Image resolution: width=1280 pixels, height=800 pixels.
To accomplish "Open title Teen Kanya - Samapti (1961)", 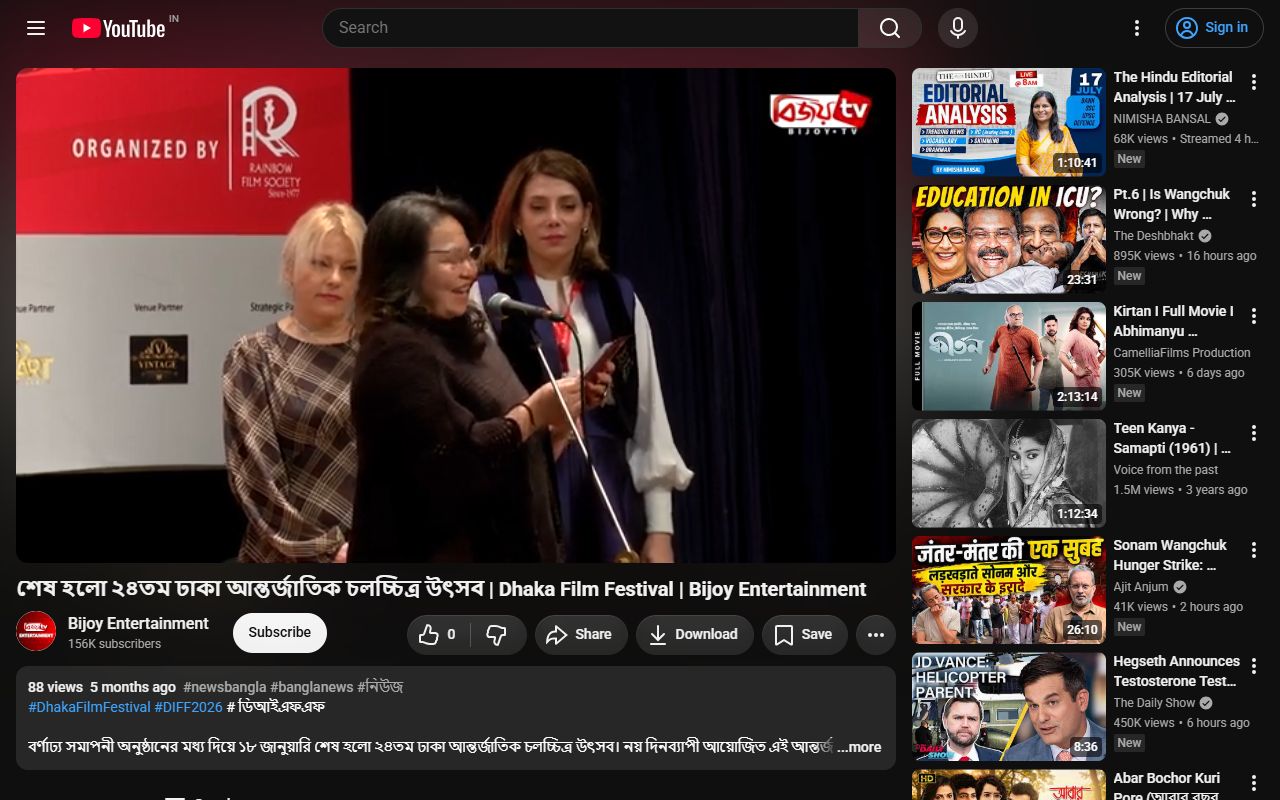I will [1173, 438].
